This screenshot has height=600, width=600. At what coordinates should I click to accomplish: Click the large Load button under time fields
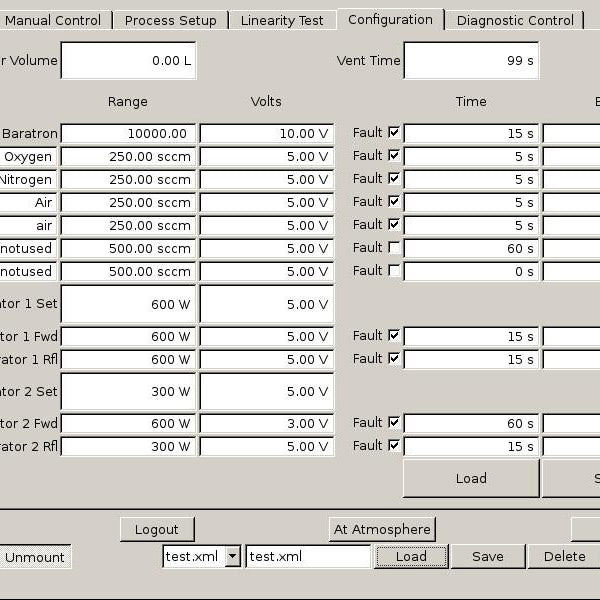(471, 478)
